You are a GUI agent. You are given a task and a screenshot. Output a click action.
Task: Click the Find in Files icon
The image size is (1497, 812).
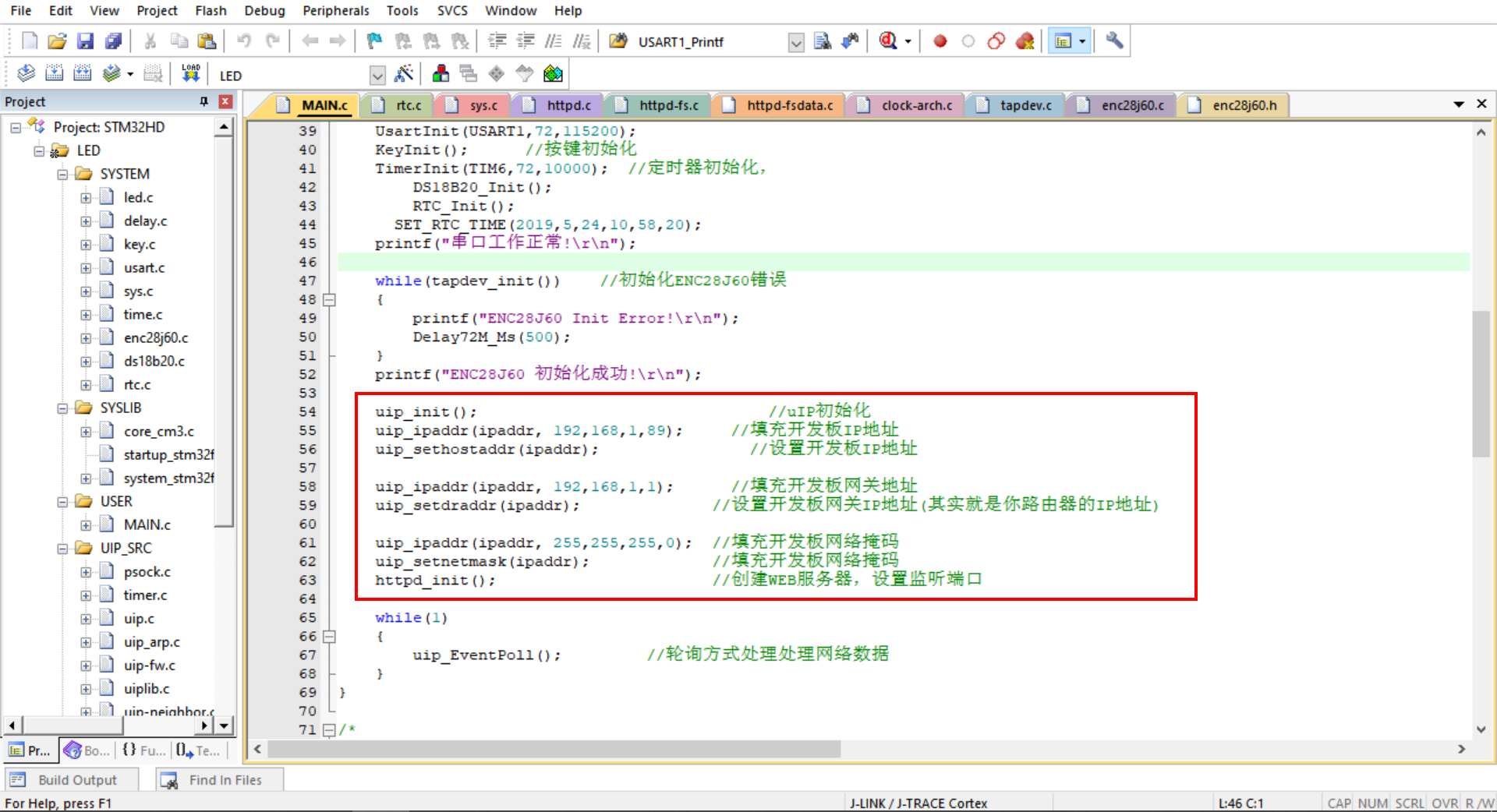[822, 41]
